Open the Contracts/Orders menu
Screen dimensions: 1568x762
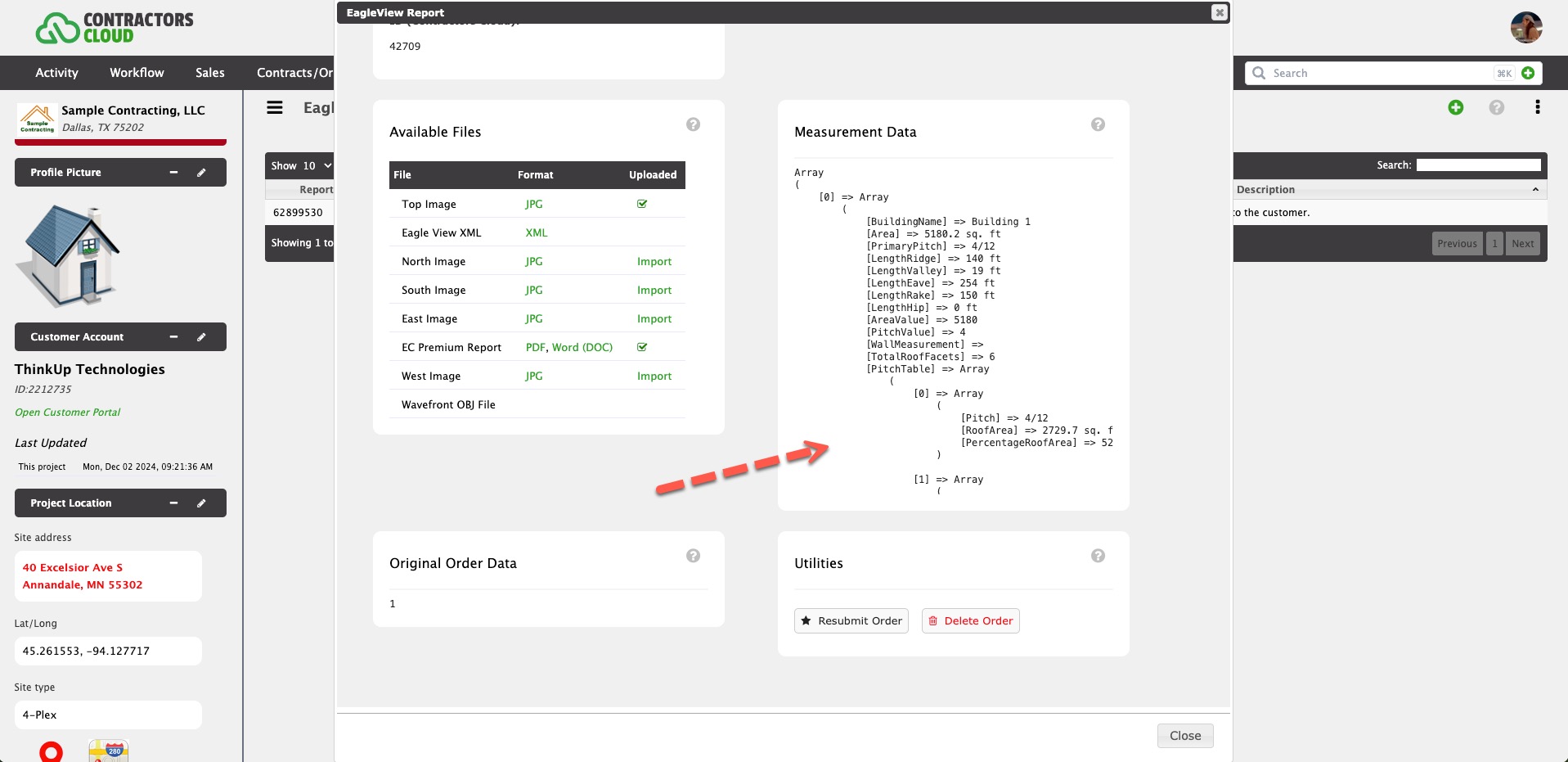coord(295,73)
